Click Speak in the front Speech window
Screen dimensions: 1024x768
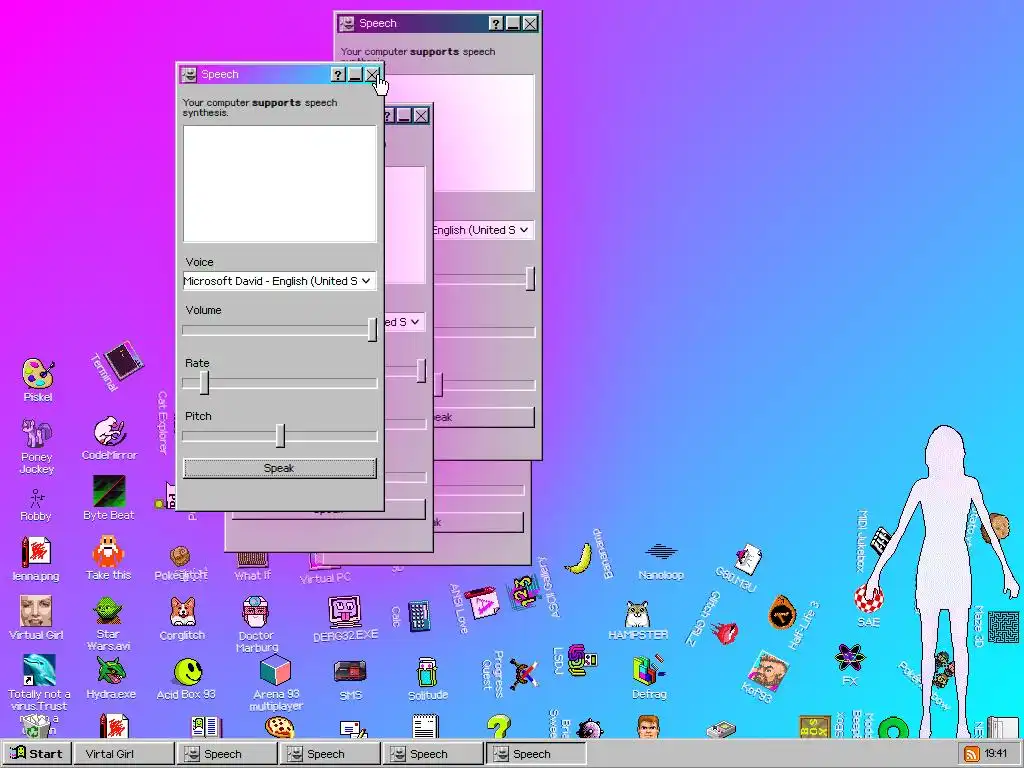pos(280,468)
